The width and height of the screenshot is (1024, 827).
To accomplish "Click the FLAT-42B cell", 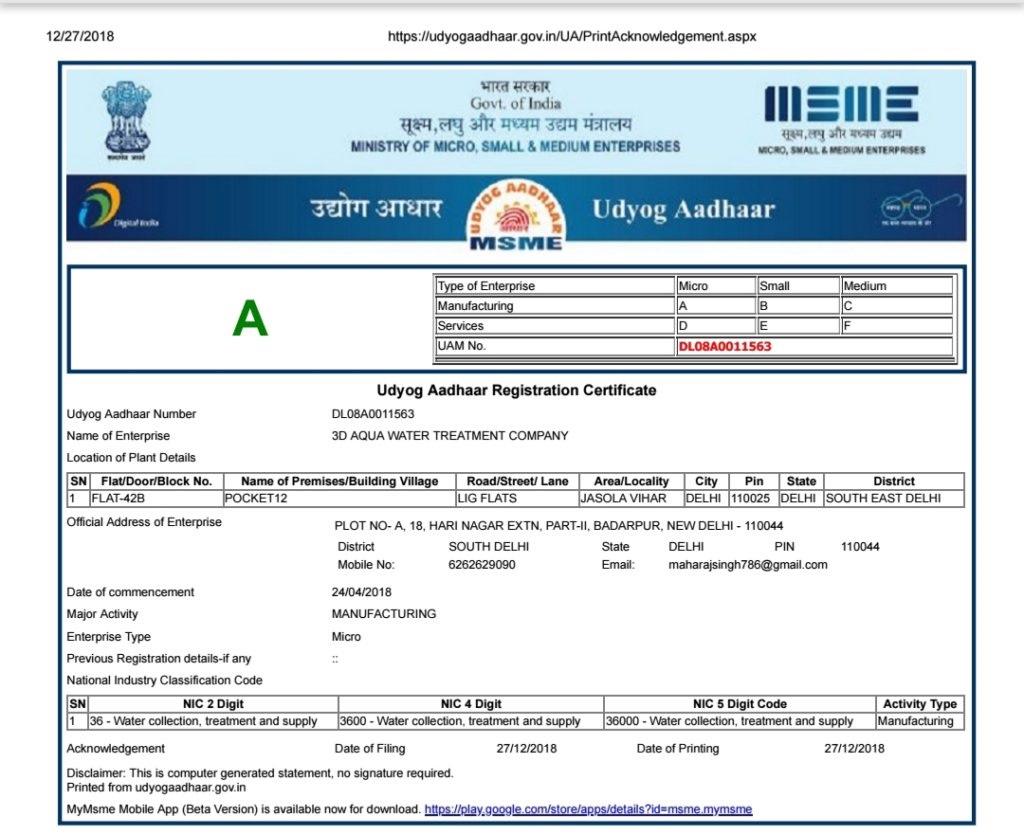I will click(156, 498).
